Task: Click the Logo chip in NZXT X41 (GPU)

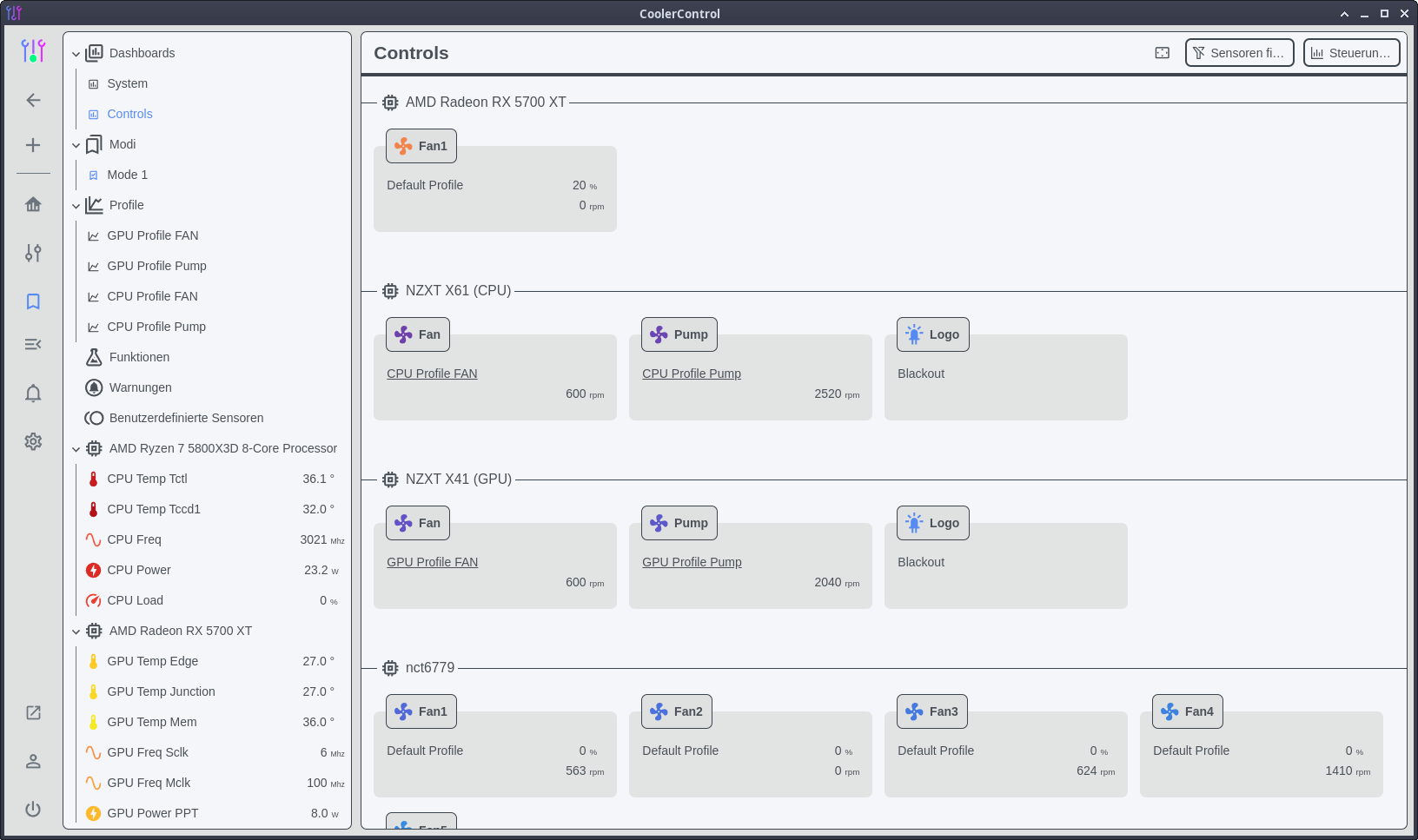Action: pyautogui.click(x=933, y=523)
